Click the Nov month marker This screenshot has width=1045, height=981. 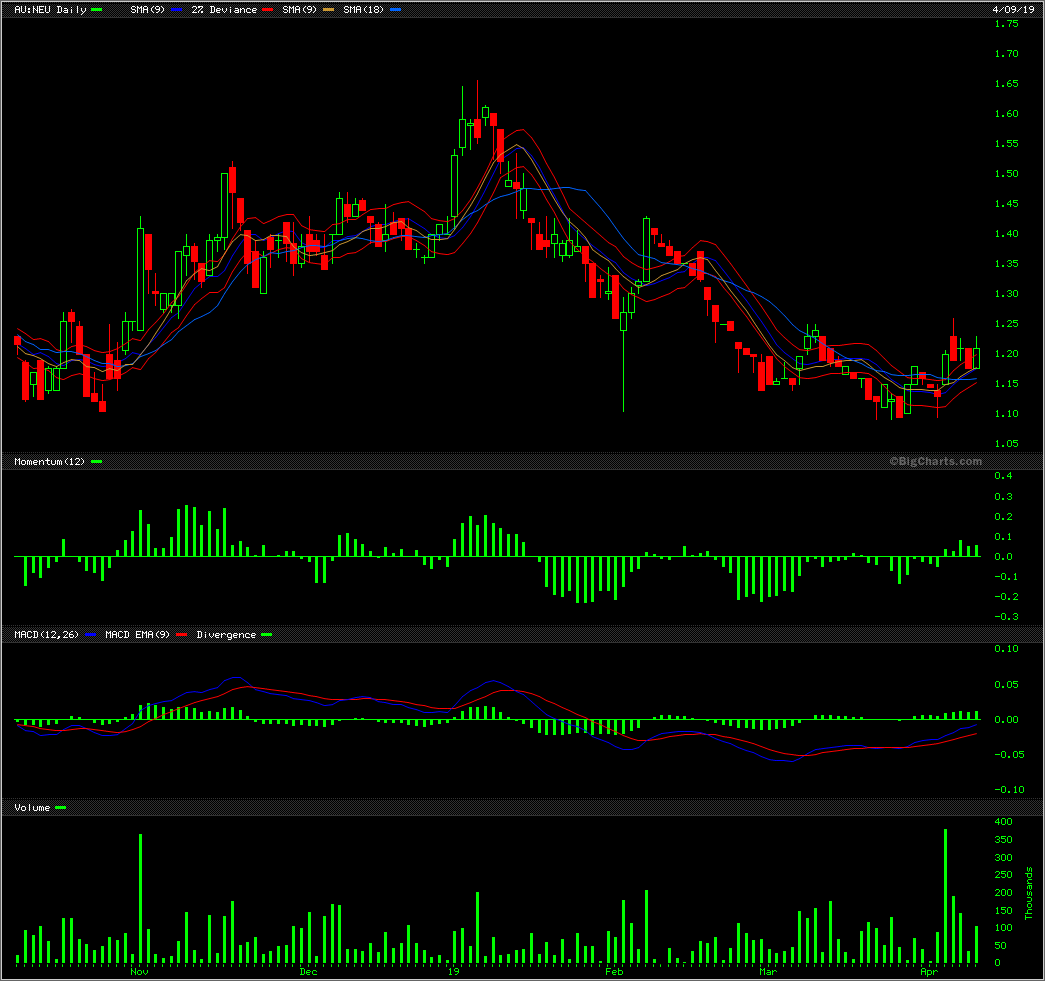coord(139,972)
